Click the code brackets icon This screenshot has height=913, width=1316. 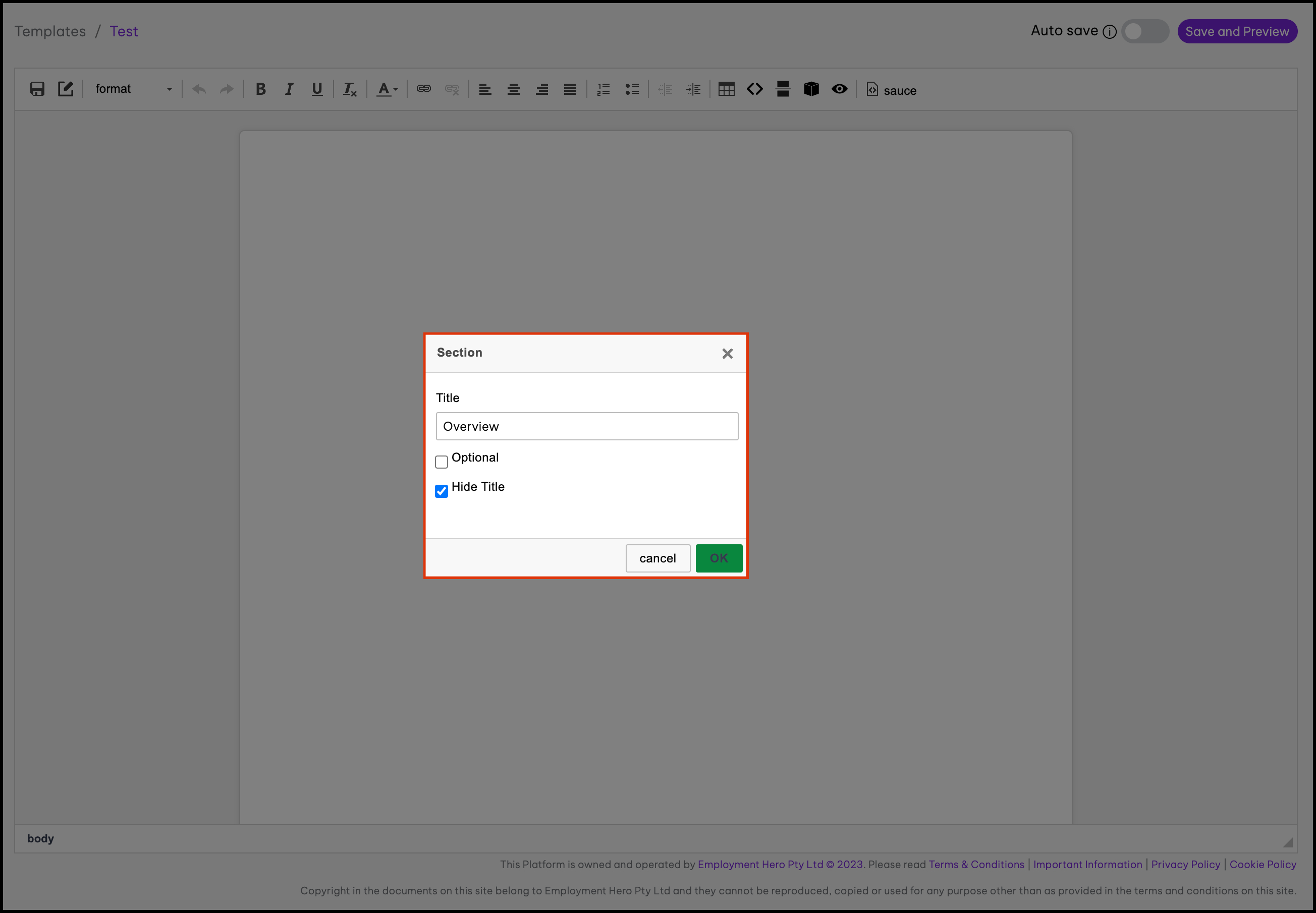point(754,89)
